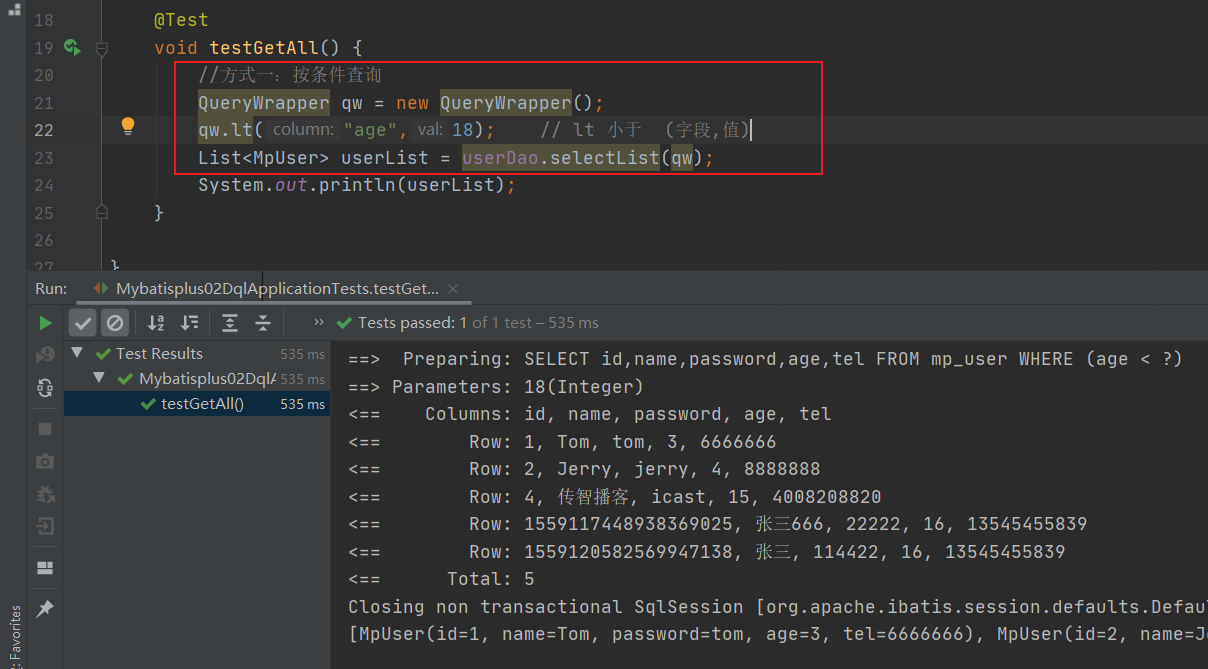Pin the Run tab with pin icon

tap(45, 609)
